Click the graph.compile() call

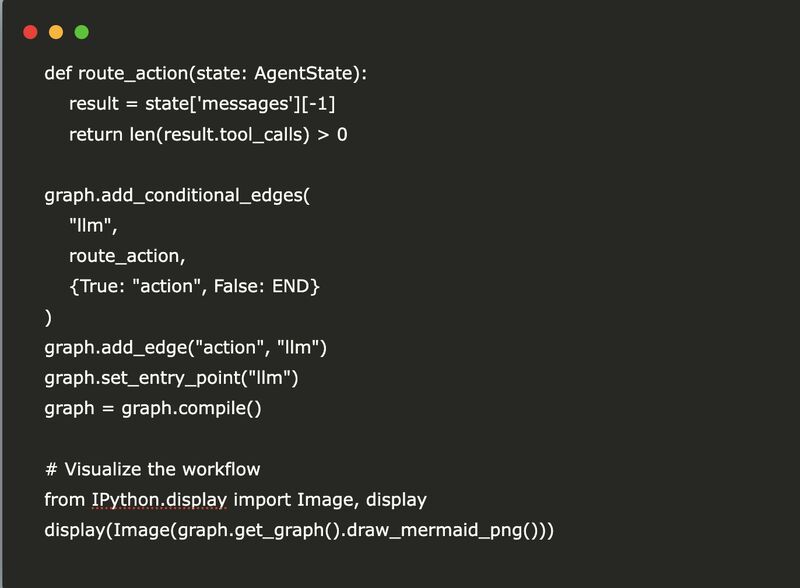(x=191, y=409)
